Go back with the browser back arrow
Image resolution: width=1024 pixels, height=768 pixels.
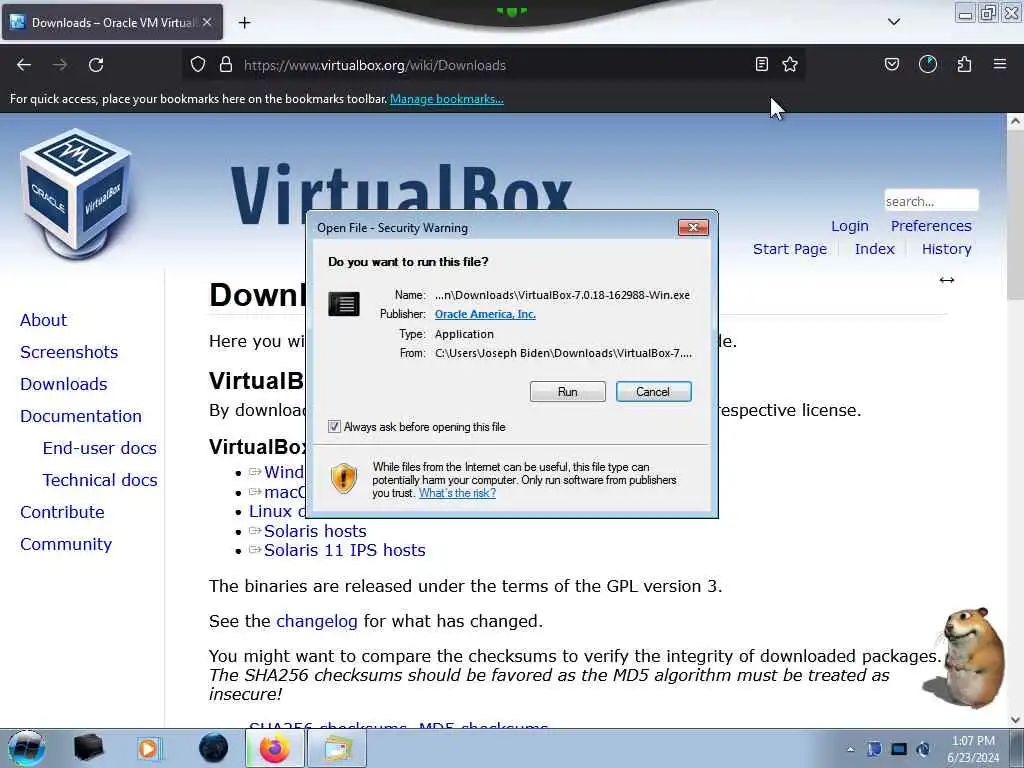[x=24, y=65]
